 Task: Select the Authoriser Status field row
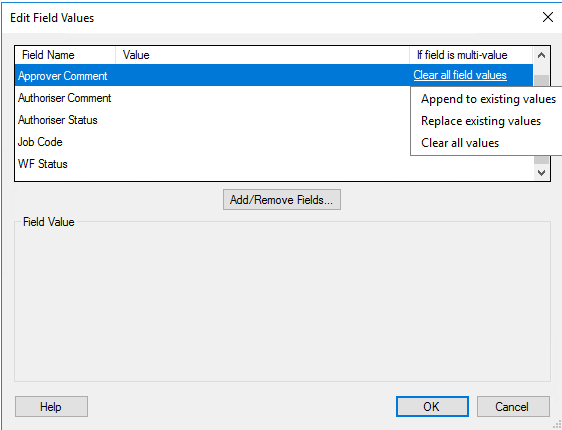click(x=213, y=120)
